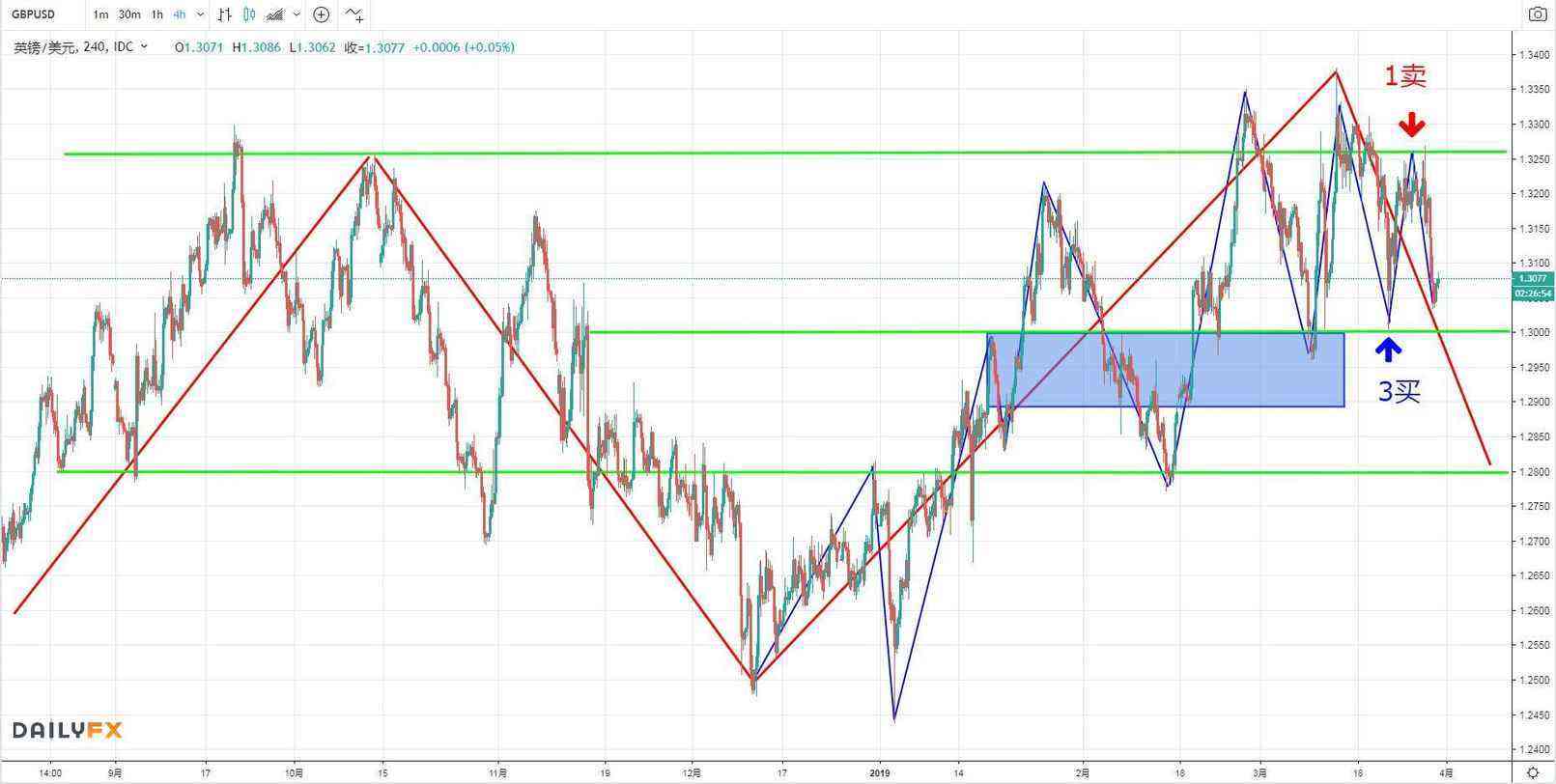Click the change value +0.0006 (+0.05%)
The height and width of the screenshot is (784, 1556).
[464, 46]
